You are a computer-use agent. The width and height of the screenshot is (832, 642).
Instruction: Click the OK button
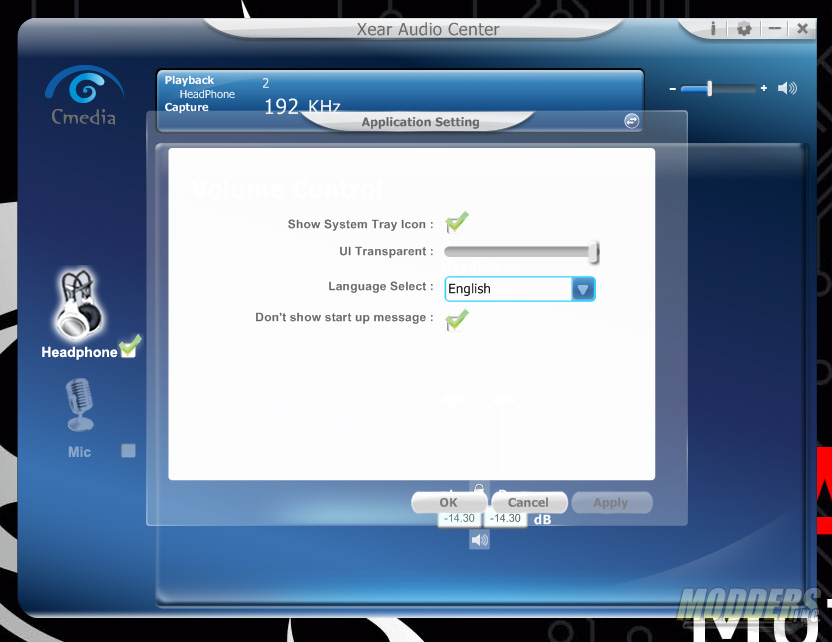(x=449, y=502)
